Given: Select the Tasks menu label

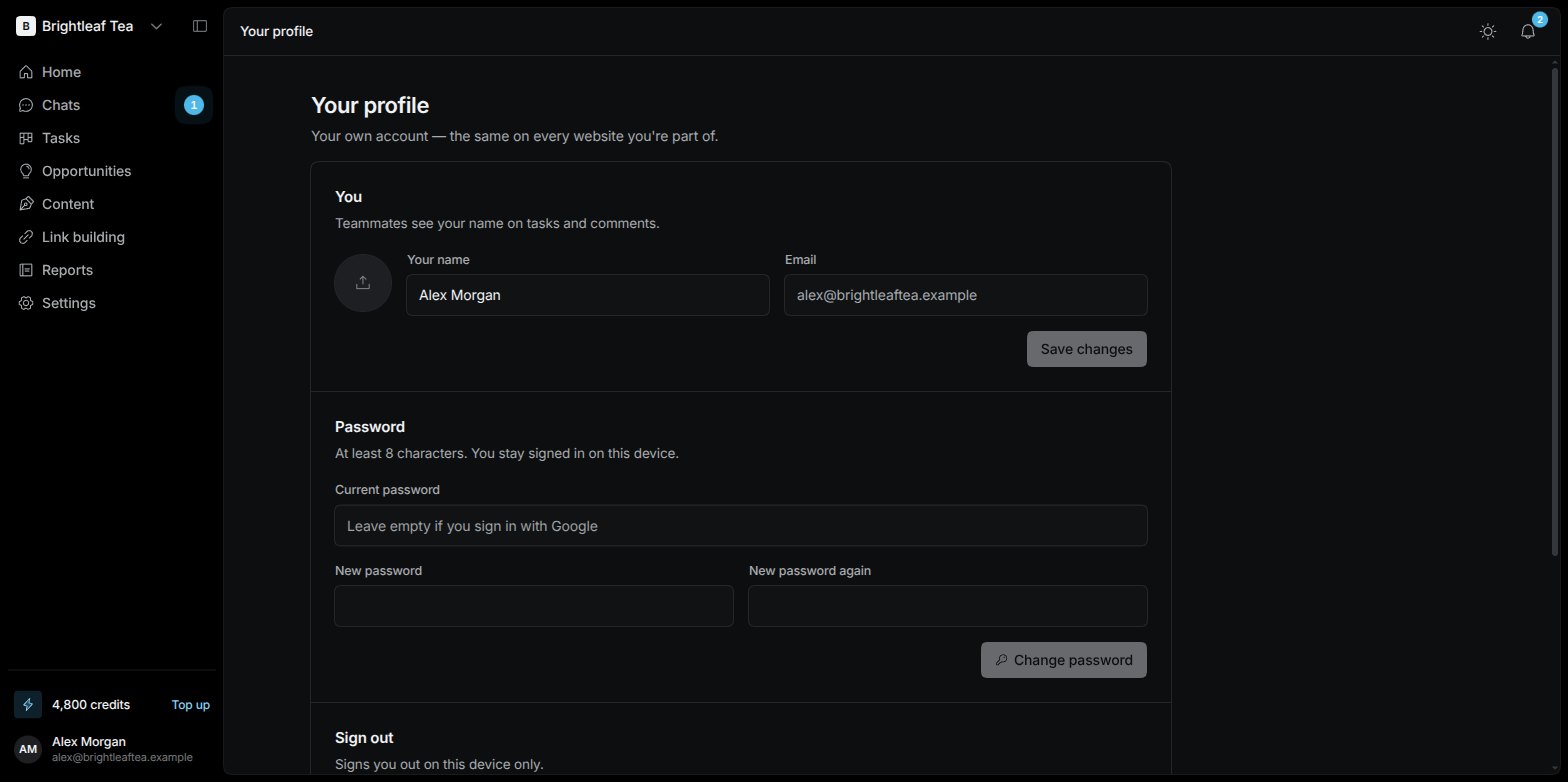Looking at the screenshot, I should click(61, 138).
